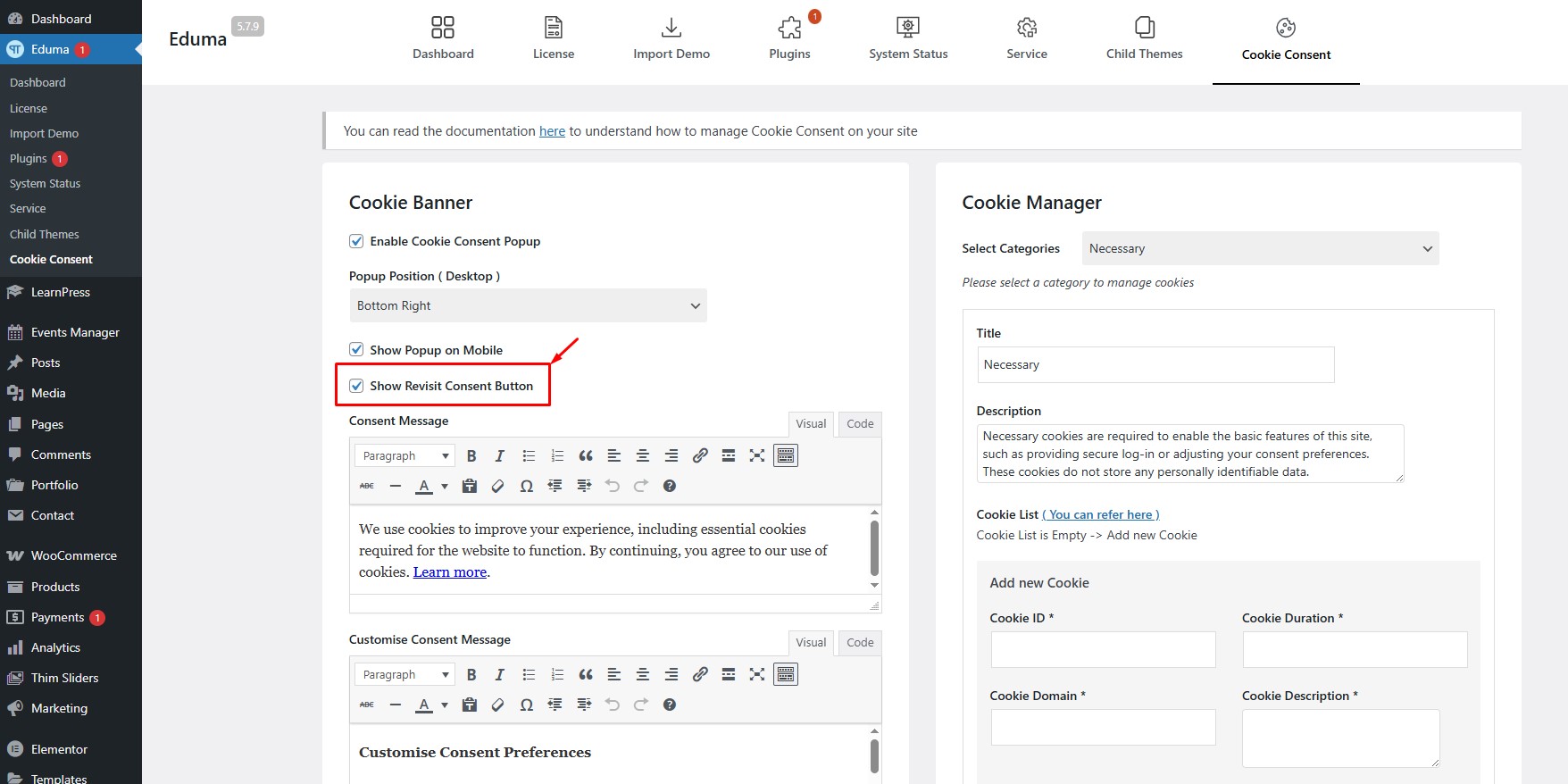
Task: Click Bold icon in Consent Message editor
Action: point(471,456)
